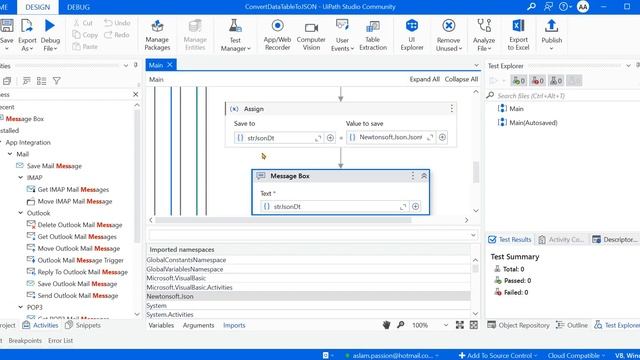
Task: Click the zoom magnifier in designer footer
Action: pyautogui.click(x=401, y=325)
